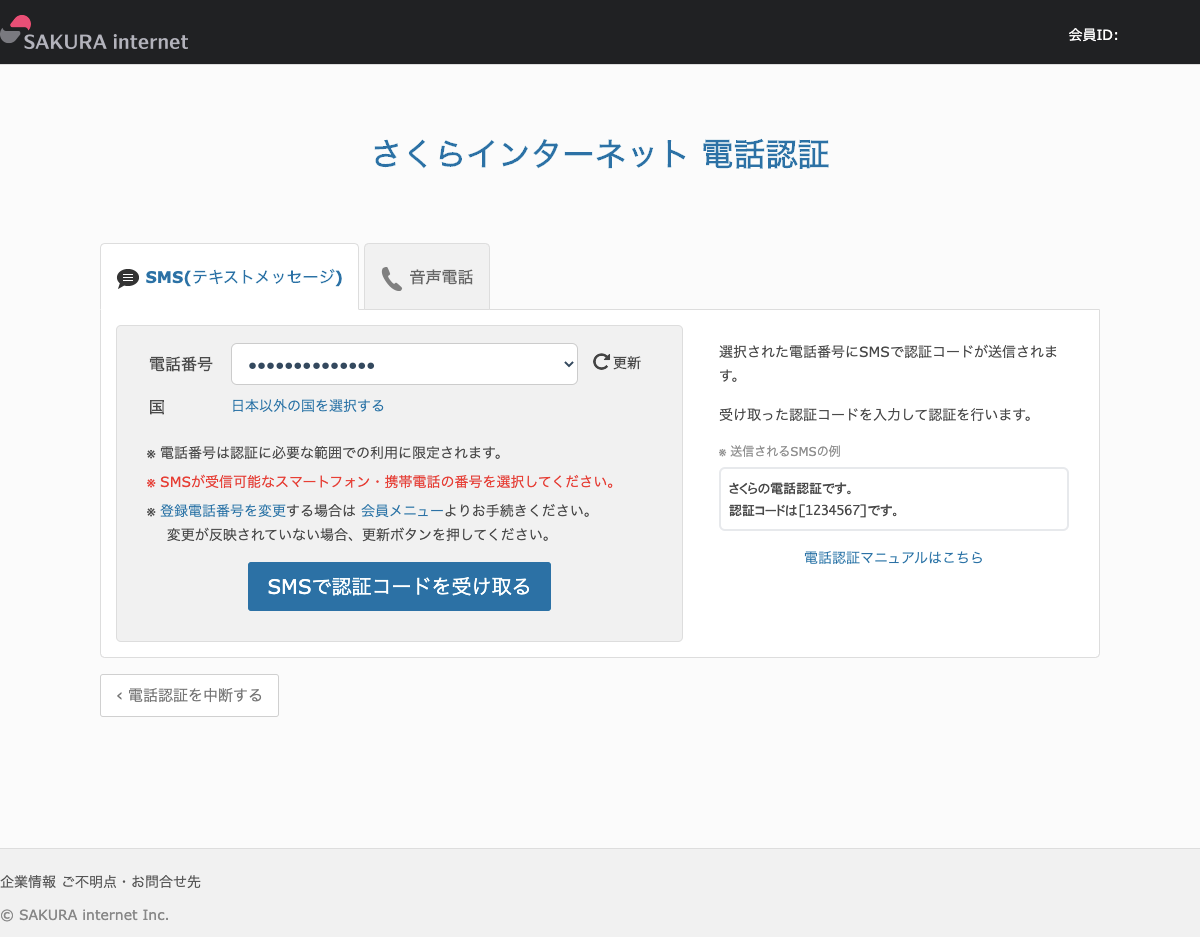Click the SMS speech bubble icon

128,278
